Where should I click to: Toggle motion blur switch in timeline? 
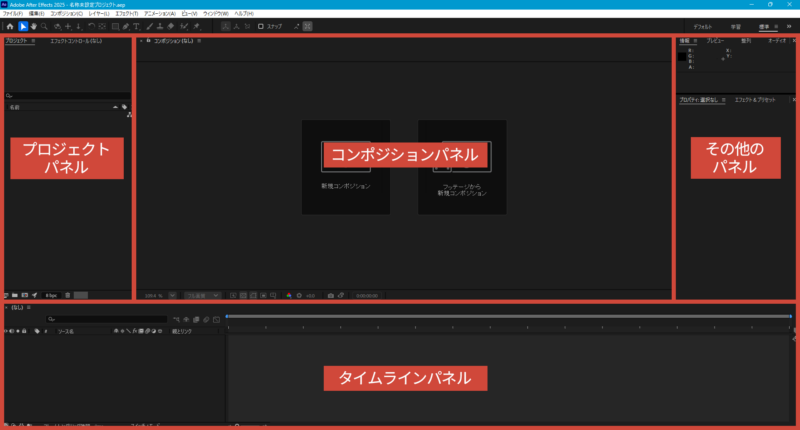(x=206, y=320)
